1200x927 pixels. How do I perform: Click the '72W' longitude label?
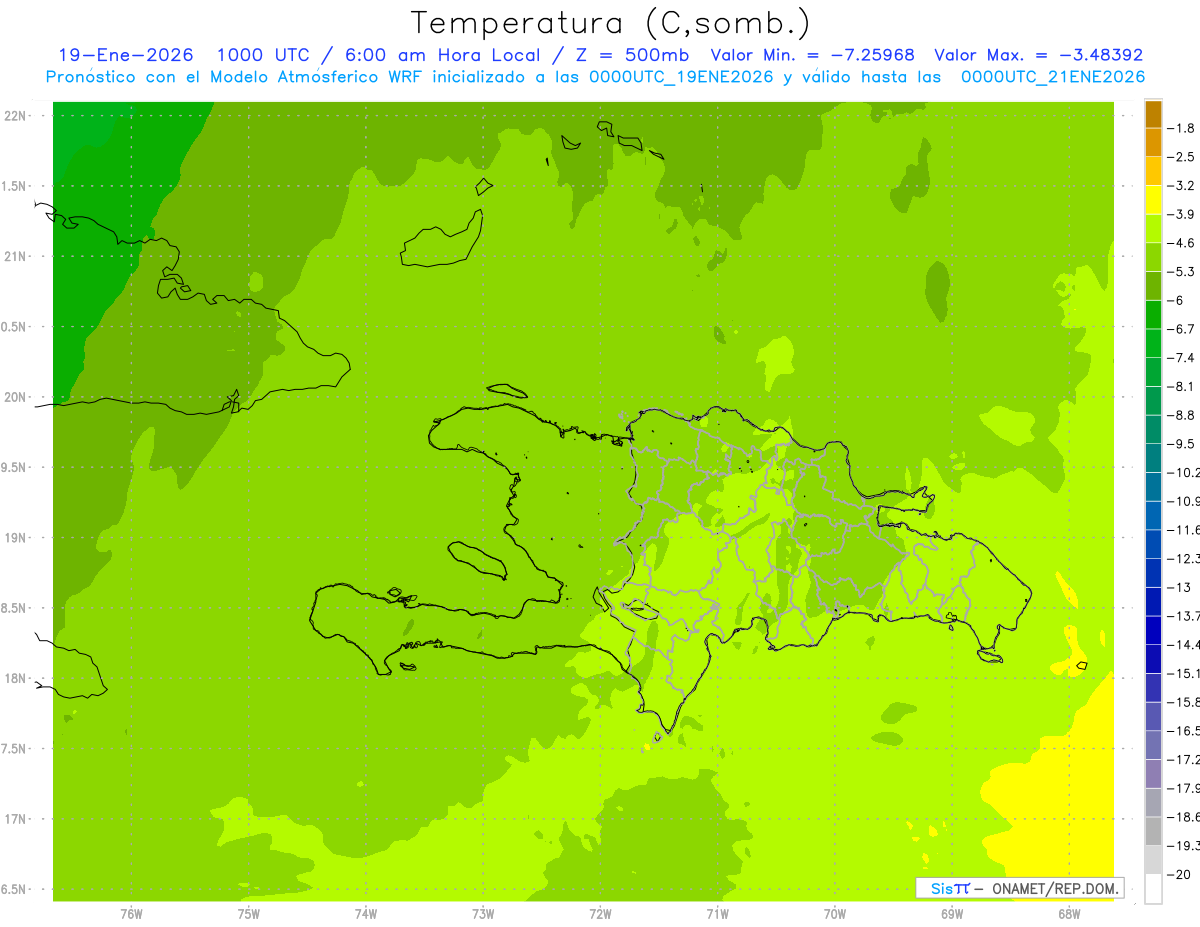point(600,914)
